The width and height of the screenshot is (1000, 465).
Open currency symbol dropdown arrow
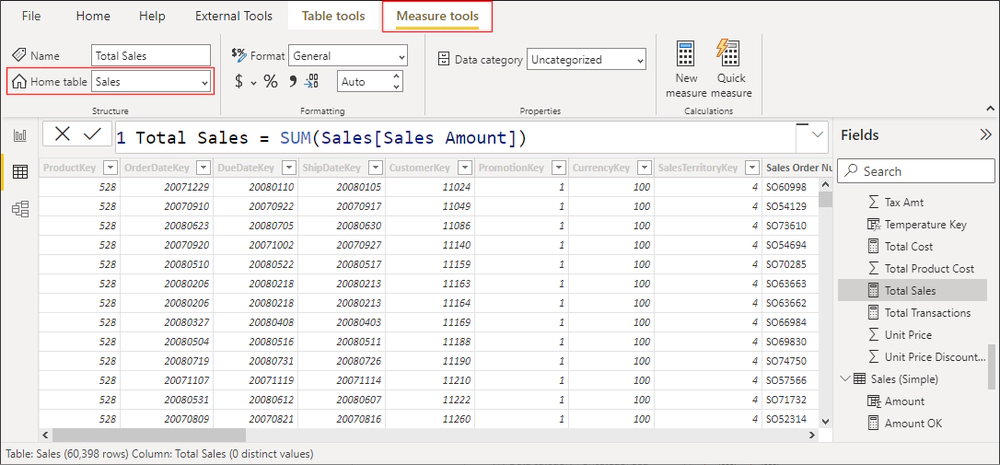click(x=253, y=82)
